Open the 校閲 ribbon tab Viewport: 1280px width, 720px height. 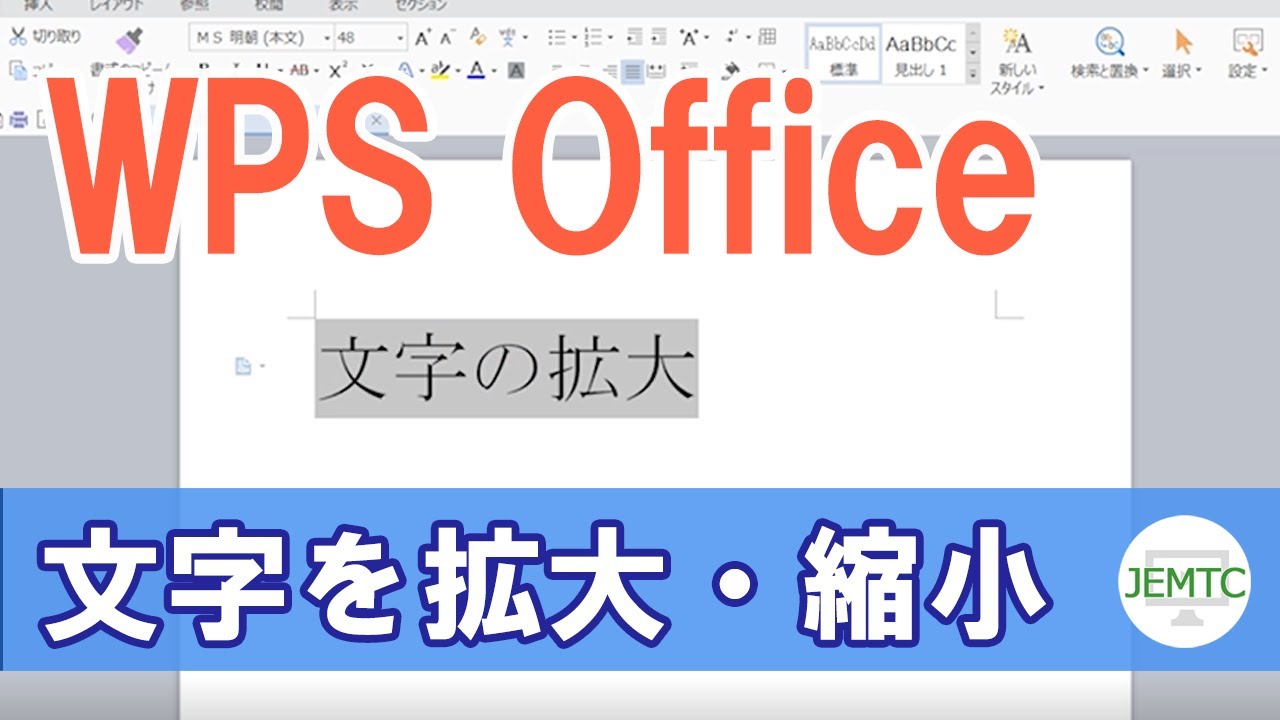pos(270,5)
